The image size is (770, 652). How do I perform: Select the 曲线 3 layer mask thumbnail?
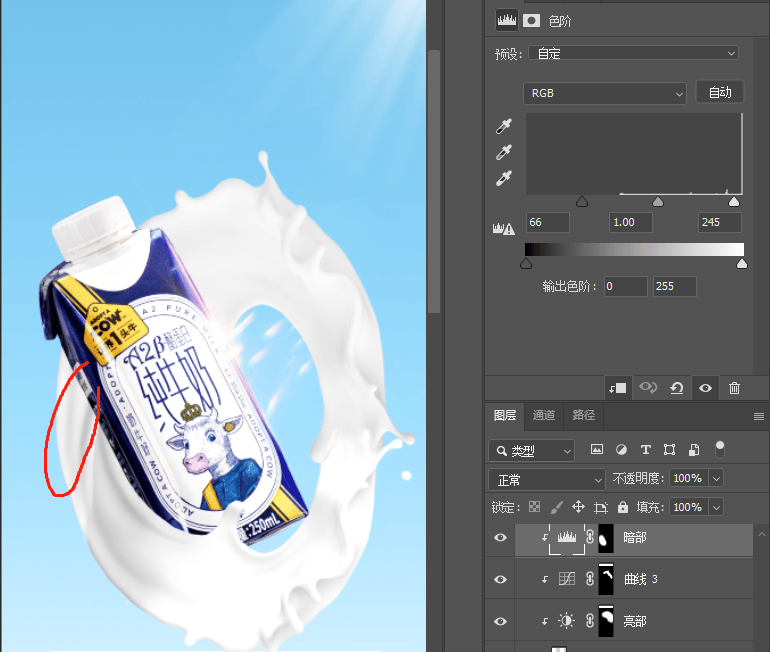click(x=606, y=579)
